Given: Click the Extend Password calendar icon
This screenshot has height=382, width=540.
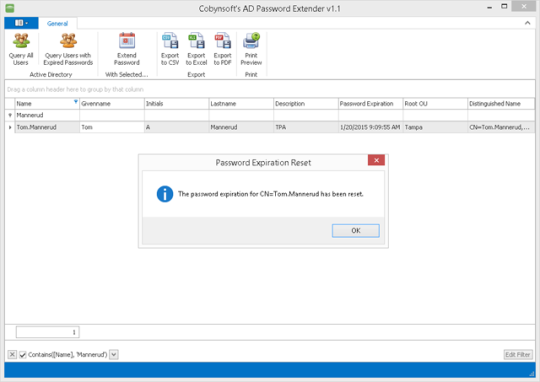Looking at the screenshot, I should (127, 41).
